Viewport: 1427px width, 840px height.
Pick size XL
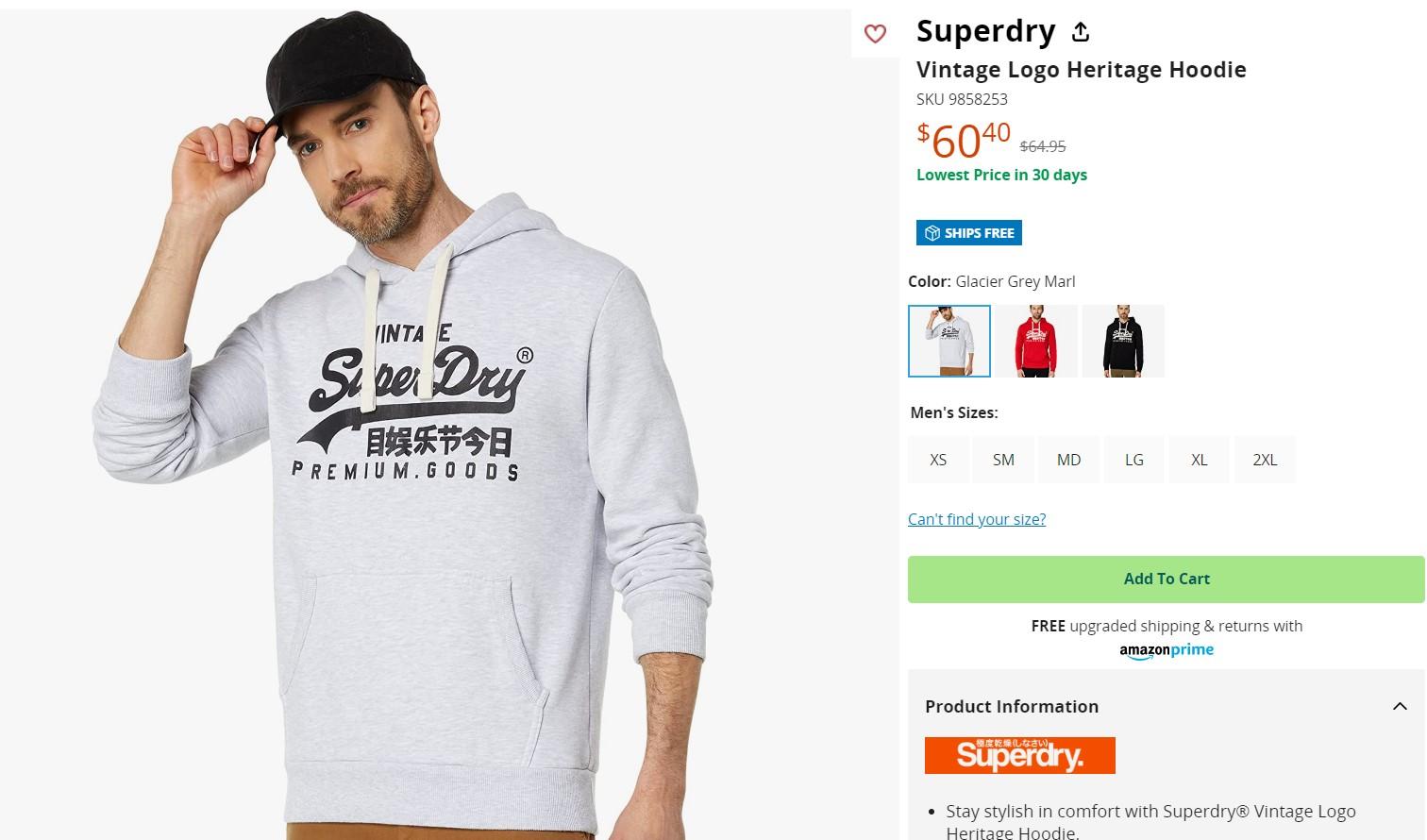click(x=1199, y=460)
